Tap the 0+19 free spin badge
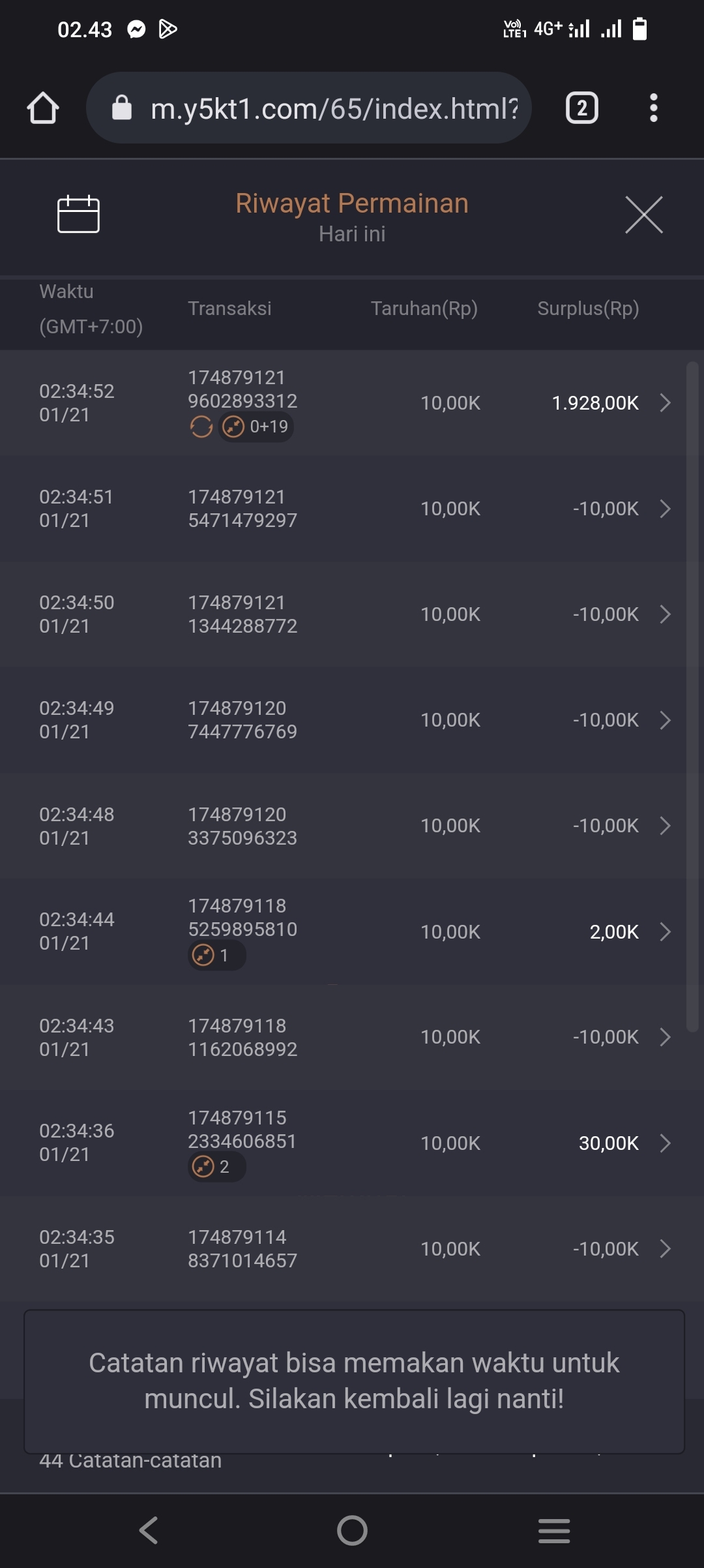The height and width of the screenshot is (1568, 704). [x=256, y=427]
